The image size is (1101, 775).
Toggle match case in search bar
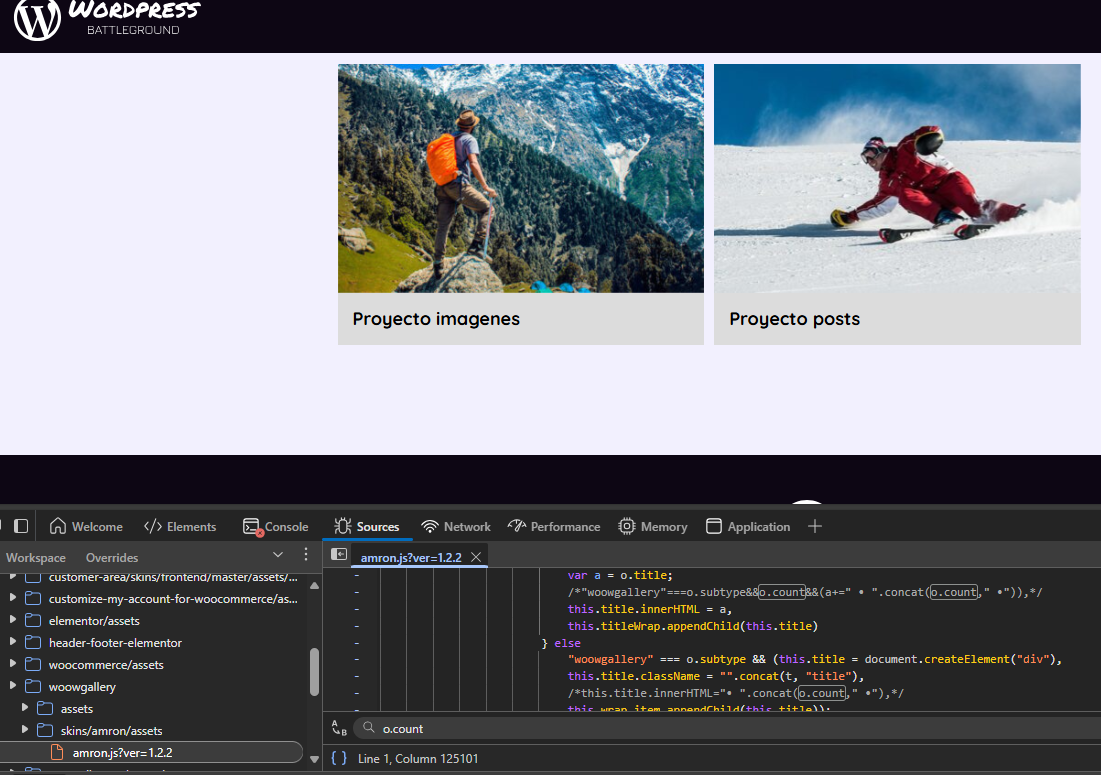pyautogui.click(x=340, y=729)
